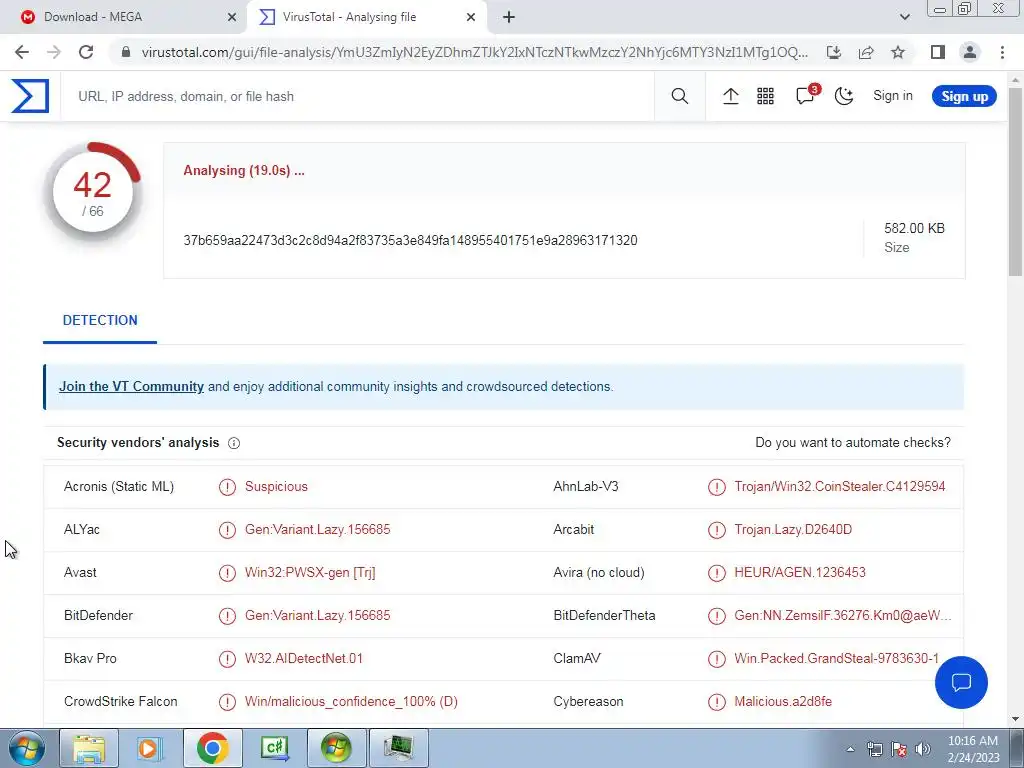Click the share page icon
The height and width of the screenshot is (768, 1024).
[x=866, y=52]
